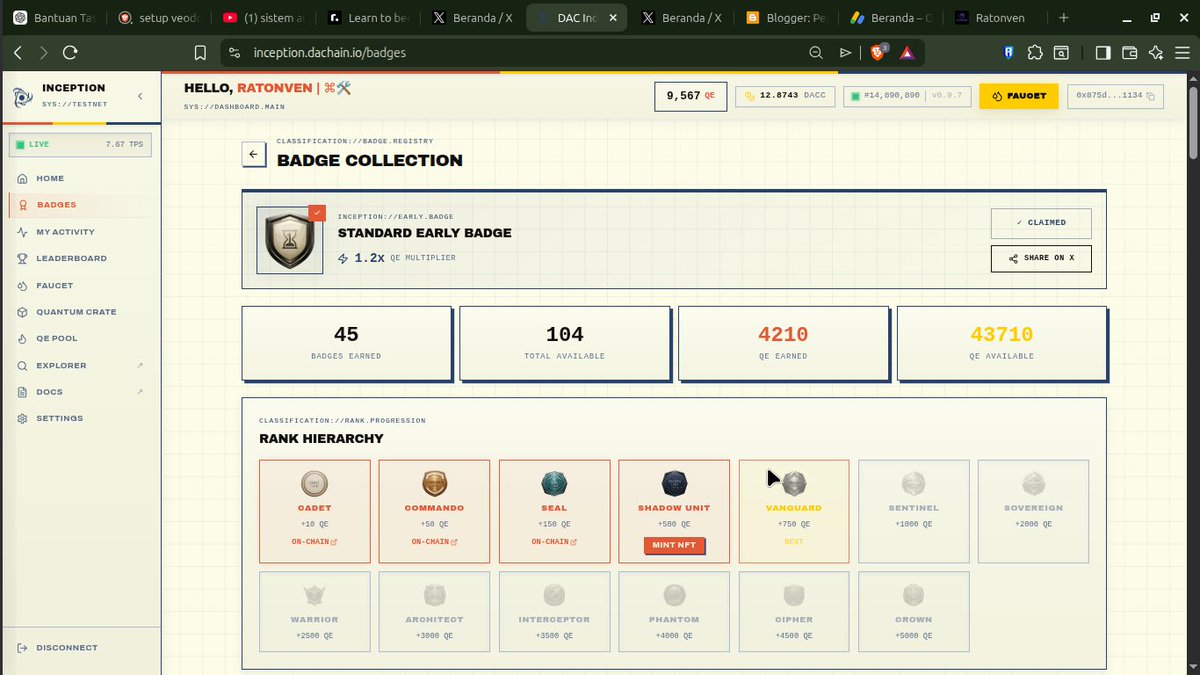Image resolution: width=1200 pixels, height=675 pixels.
Task: Click the Cadet rank badge medal
Action: click(x=315, y=485)
